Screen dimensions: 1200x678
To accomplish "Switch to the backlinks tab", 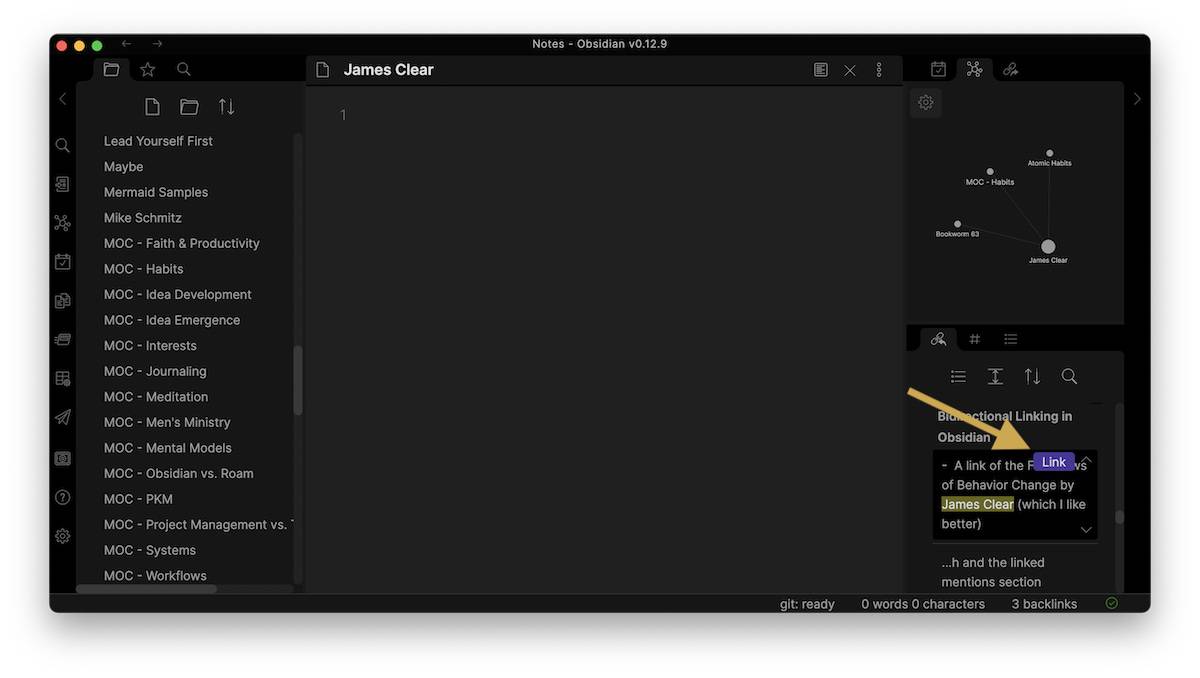I will [x=938, y=339].
